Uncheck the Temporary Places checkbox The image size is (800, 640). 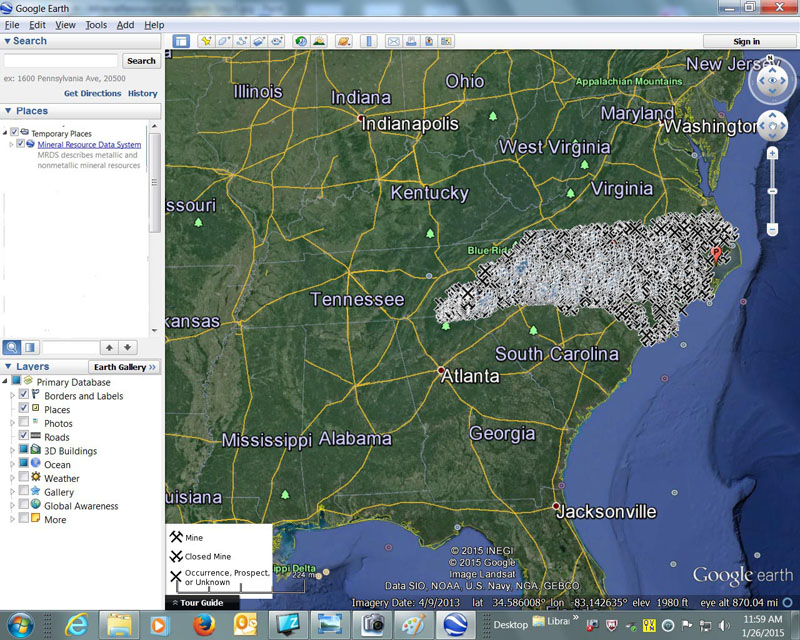tap(14, 132)
